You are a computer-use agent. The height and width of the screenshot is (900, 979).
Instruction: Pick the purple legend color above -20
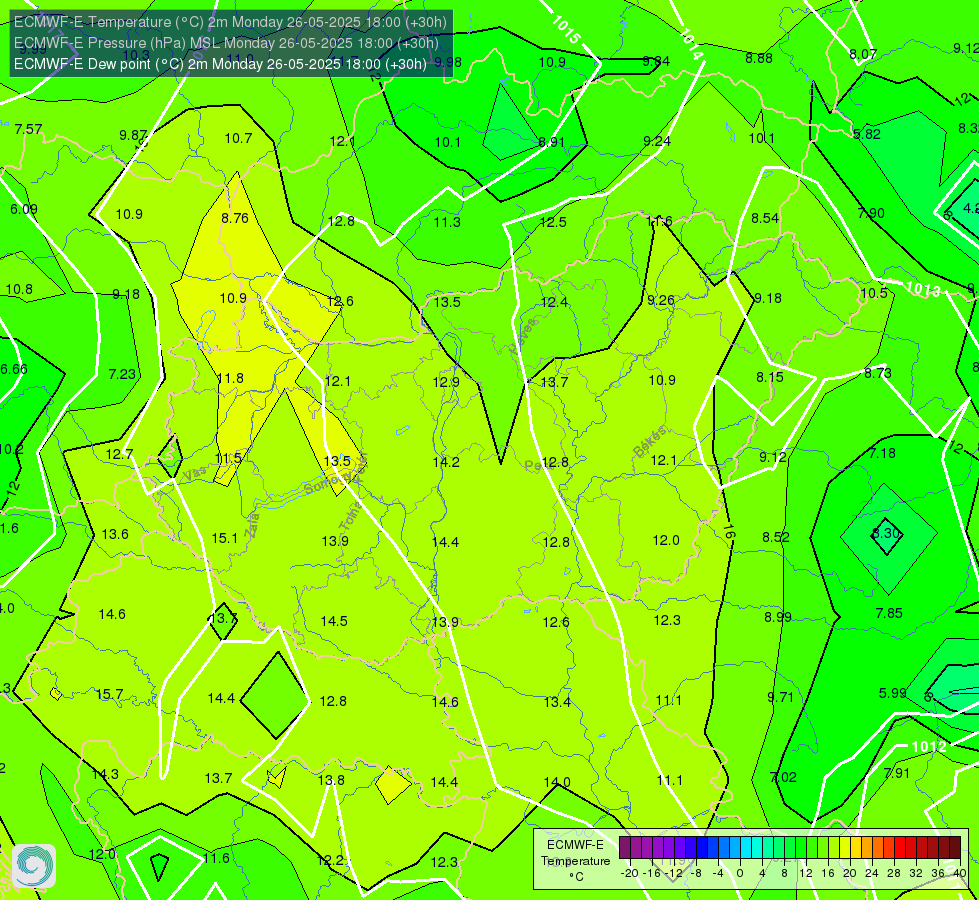coord(625,848)
